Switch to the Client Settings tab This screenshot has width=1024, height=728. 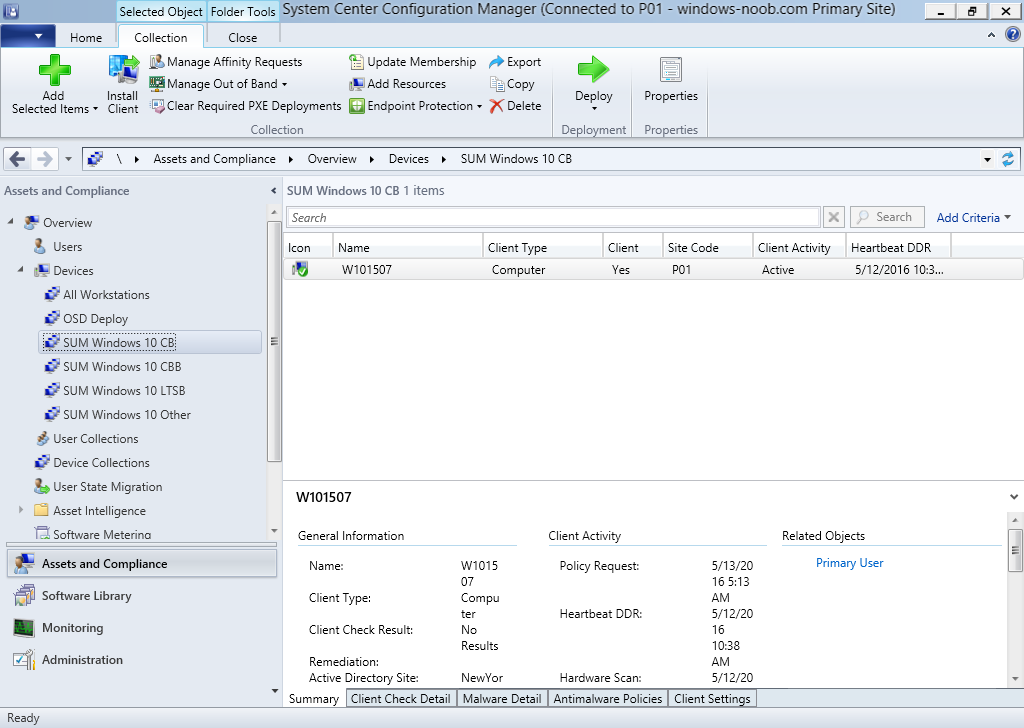pos(712,699)
